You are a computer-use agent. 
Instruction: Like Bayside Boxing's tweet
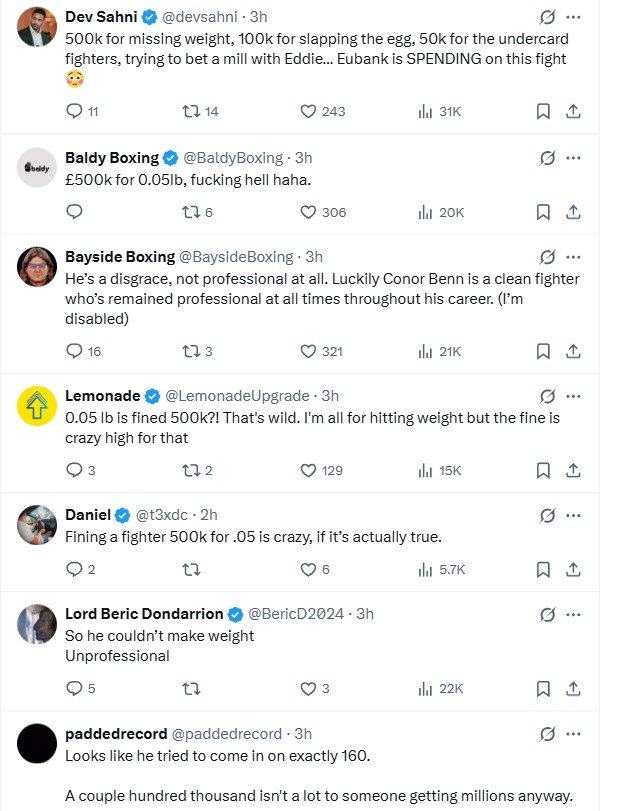coord(309,351)
